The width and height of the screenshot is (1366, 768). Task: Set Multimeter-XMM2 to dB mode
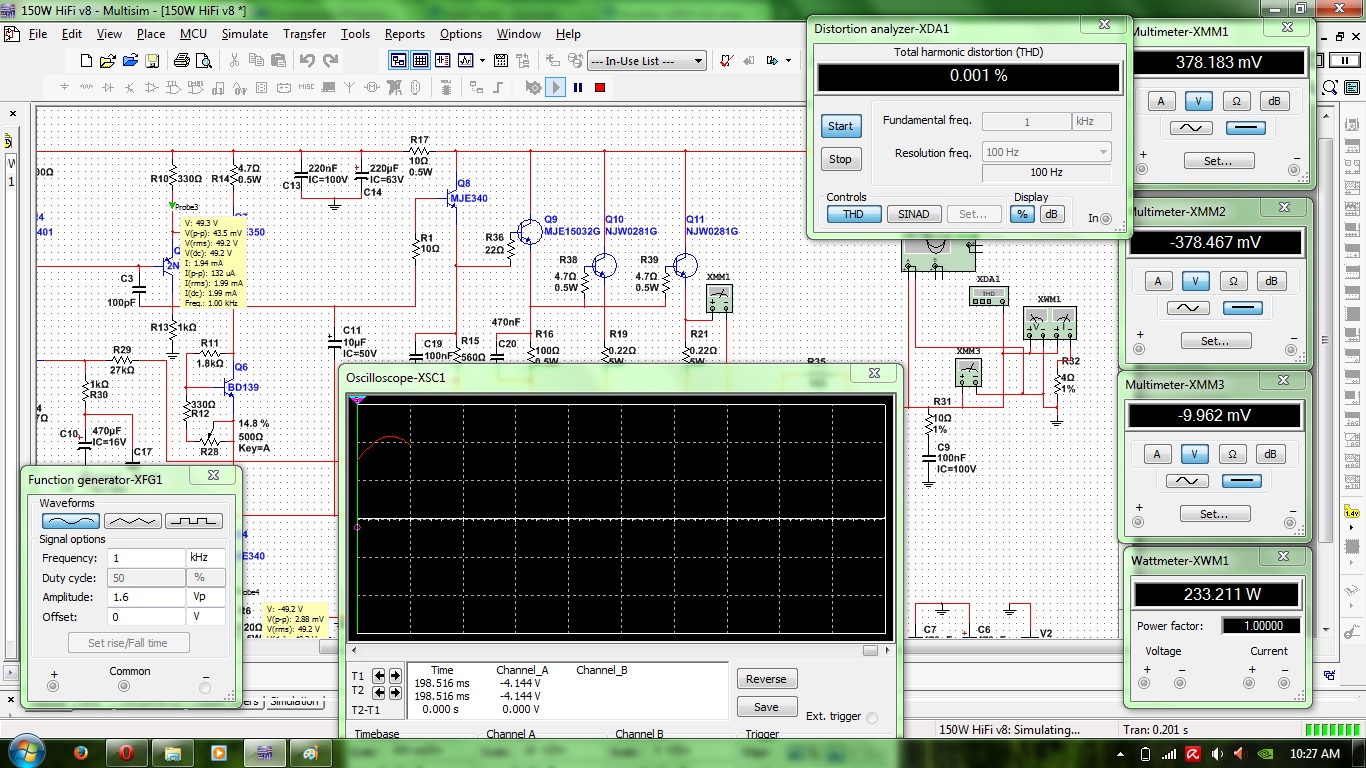[x=1271, y=282]
